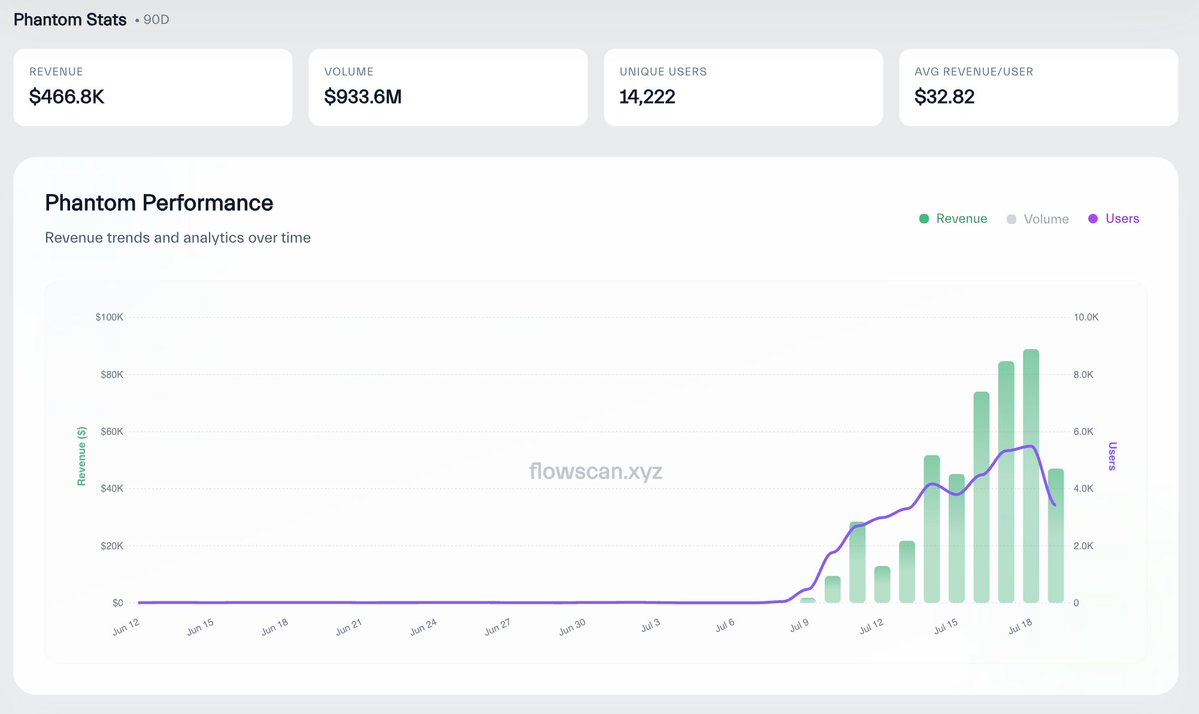Click the $100K y-axis label

[109, 317]
